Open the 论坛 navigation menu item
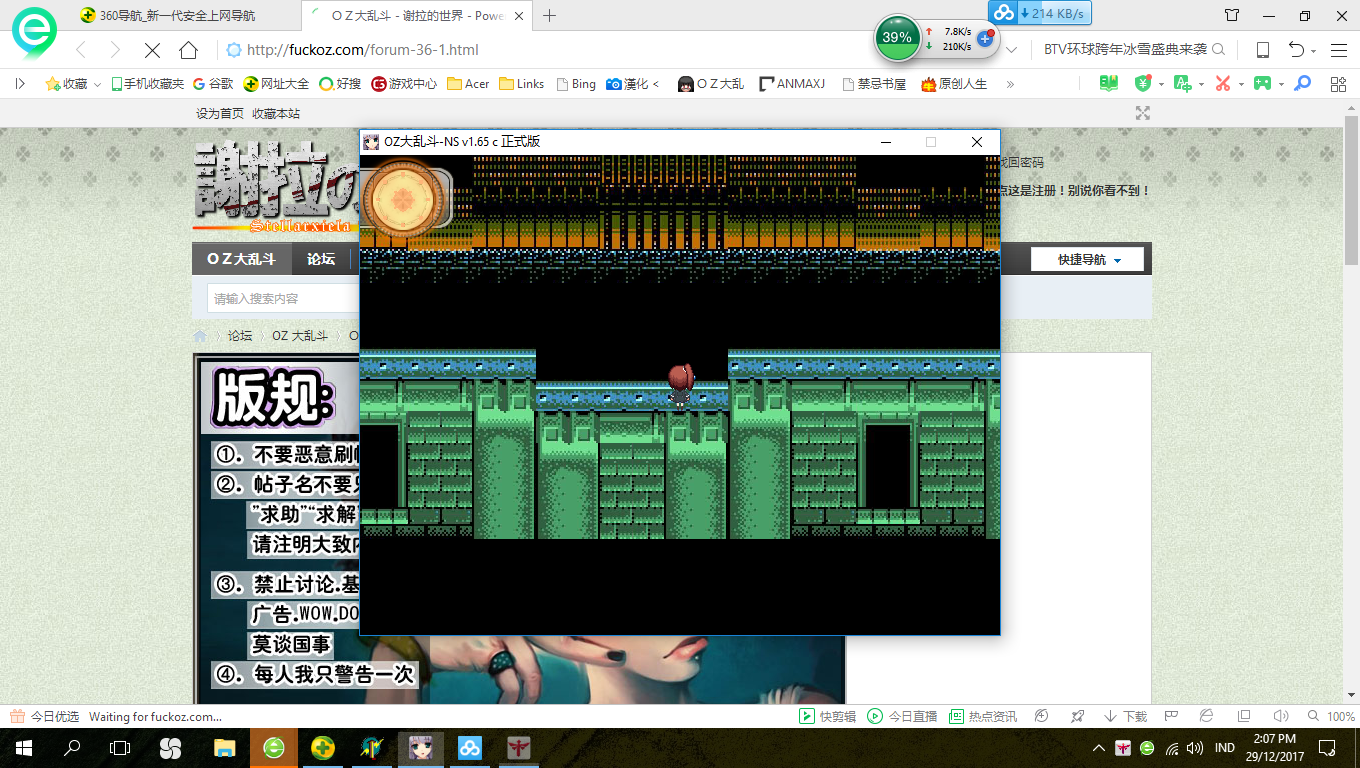The width and height of the screenshot is (1360, 768). (321, 259)
